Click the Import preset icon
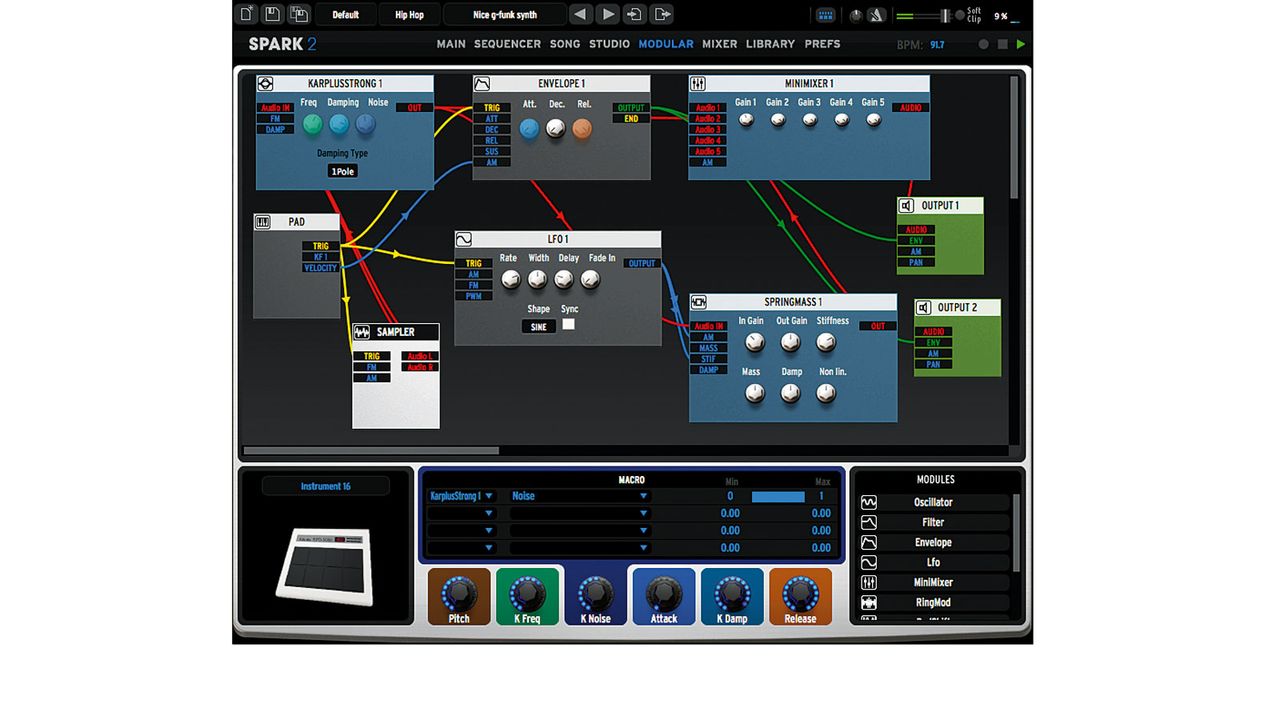The image size is (1280, 720). tap(635, 14)
